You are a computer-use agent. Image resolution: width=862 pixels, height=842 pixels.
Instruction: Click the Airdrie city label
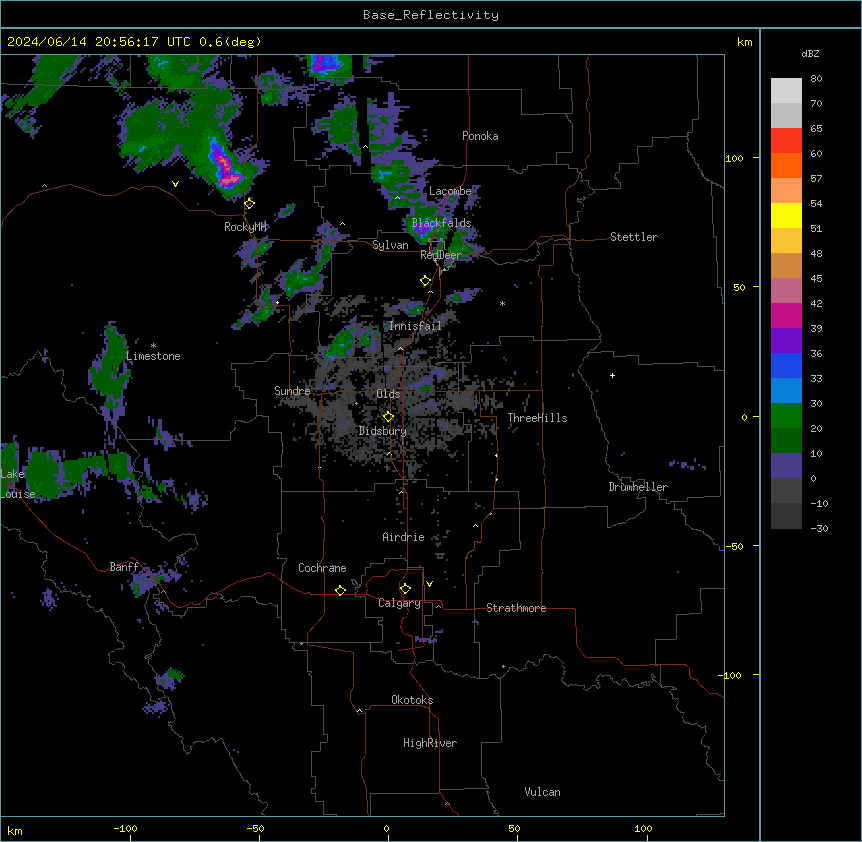click(403, 537)
